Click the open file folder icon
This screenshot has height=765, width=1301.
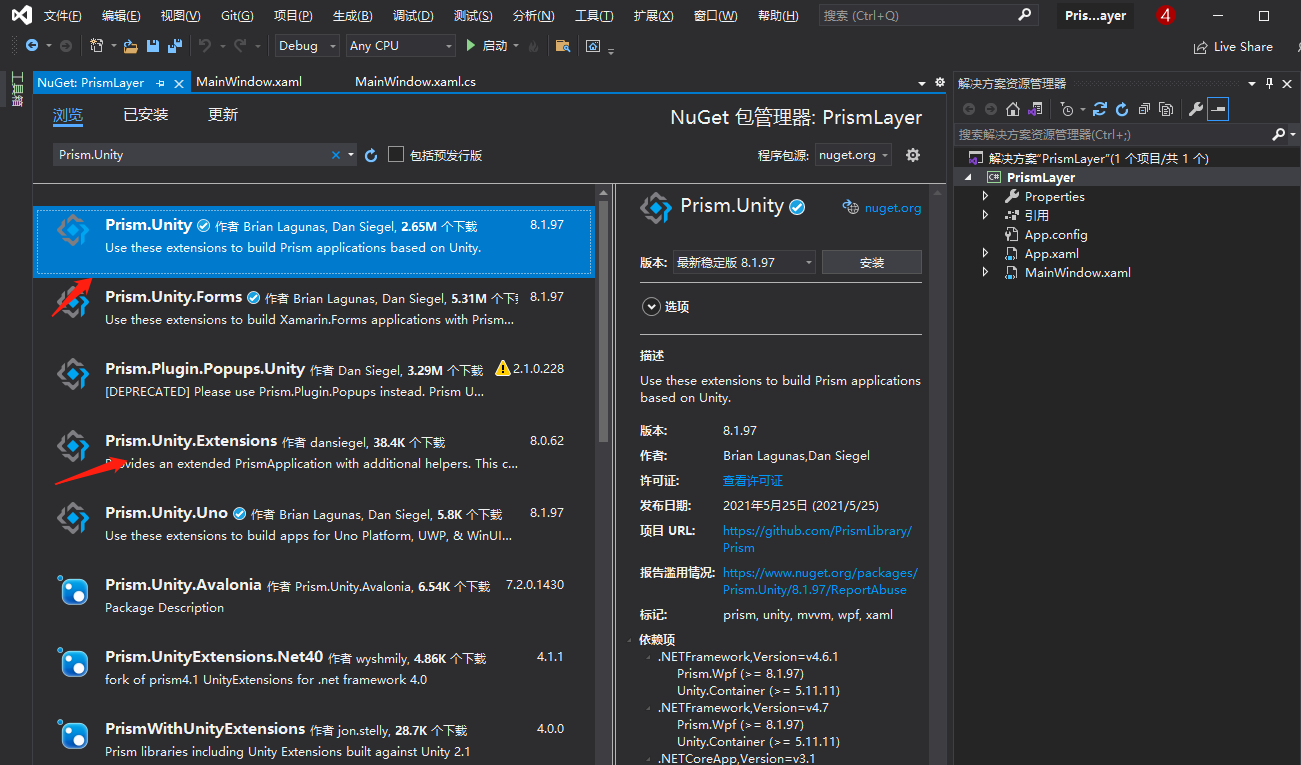132,46
